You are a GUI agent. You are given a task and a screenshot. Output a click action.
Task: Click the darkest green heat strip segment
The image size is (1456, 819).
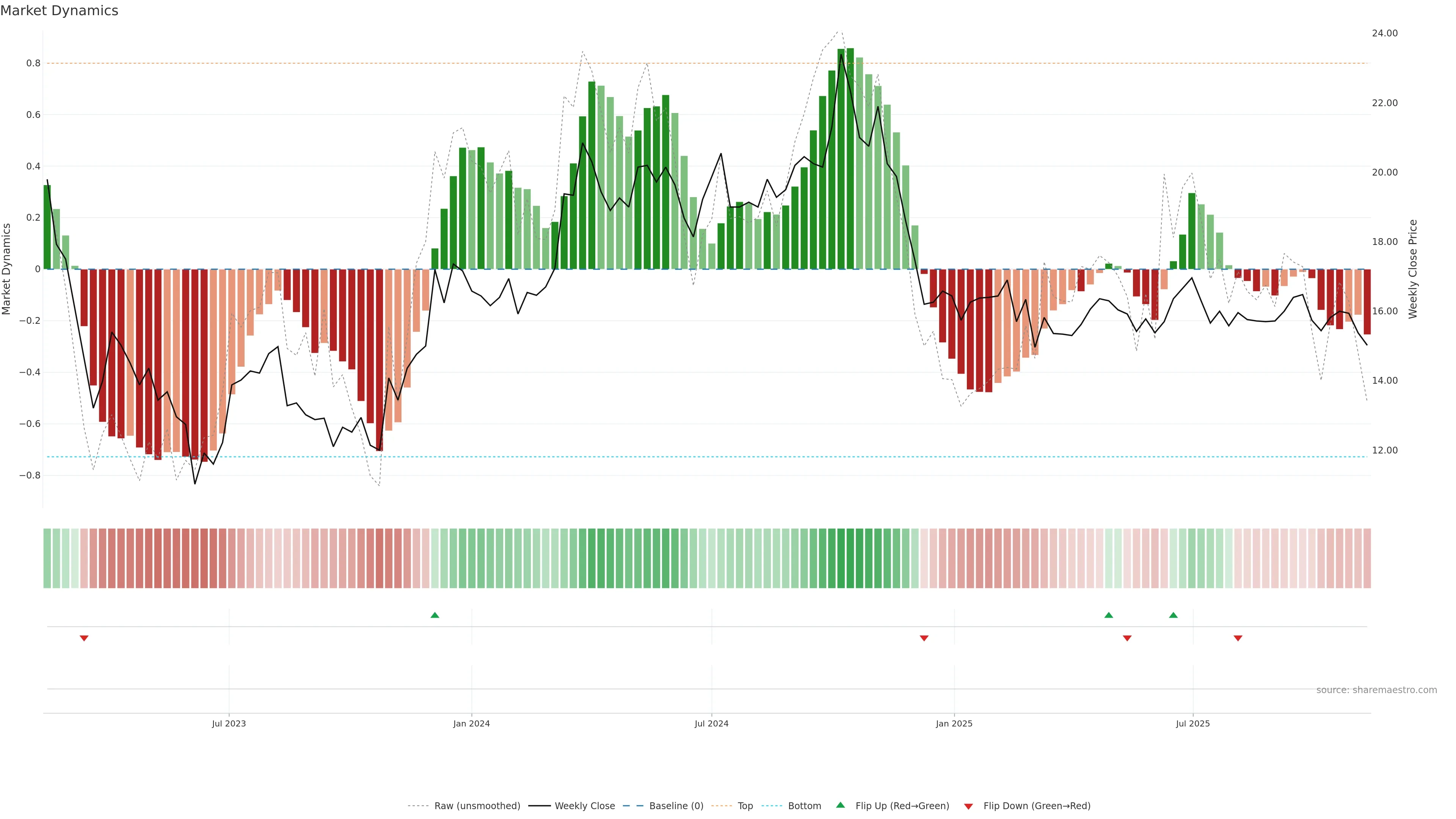coord(850,559)
